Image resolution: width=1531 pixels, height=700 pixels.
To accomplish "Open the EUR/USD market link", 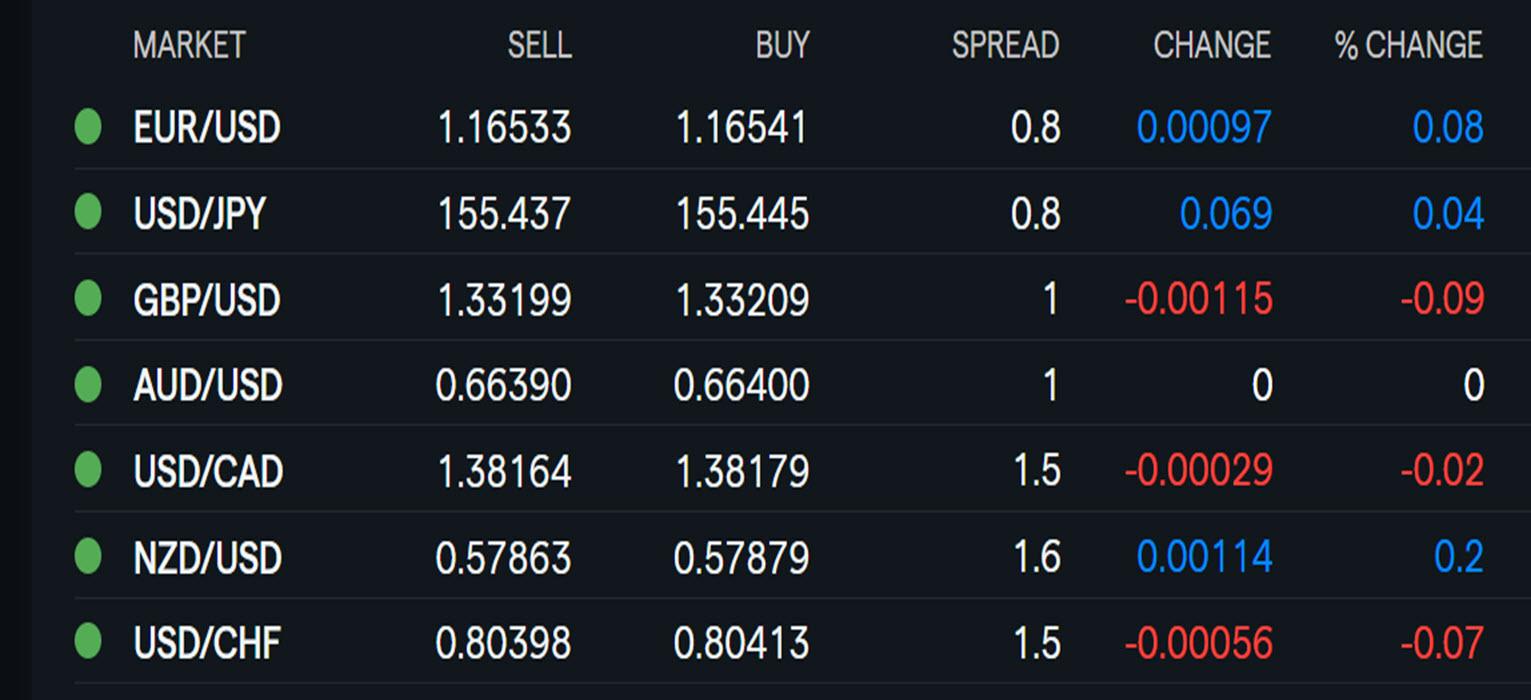I will point(207,128).
